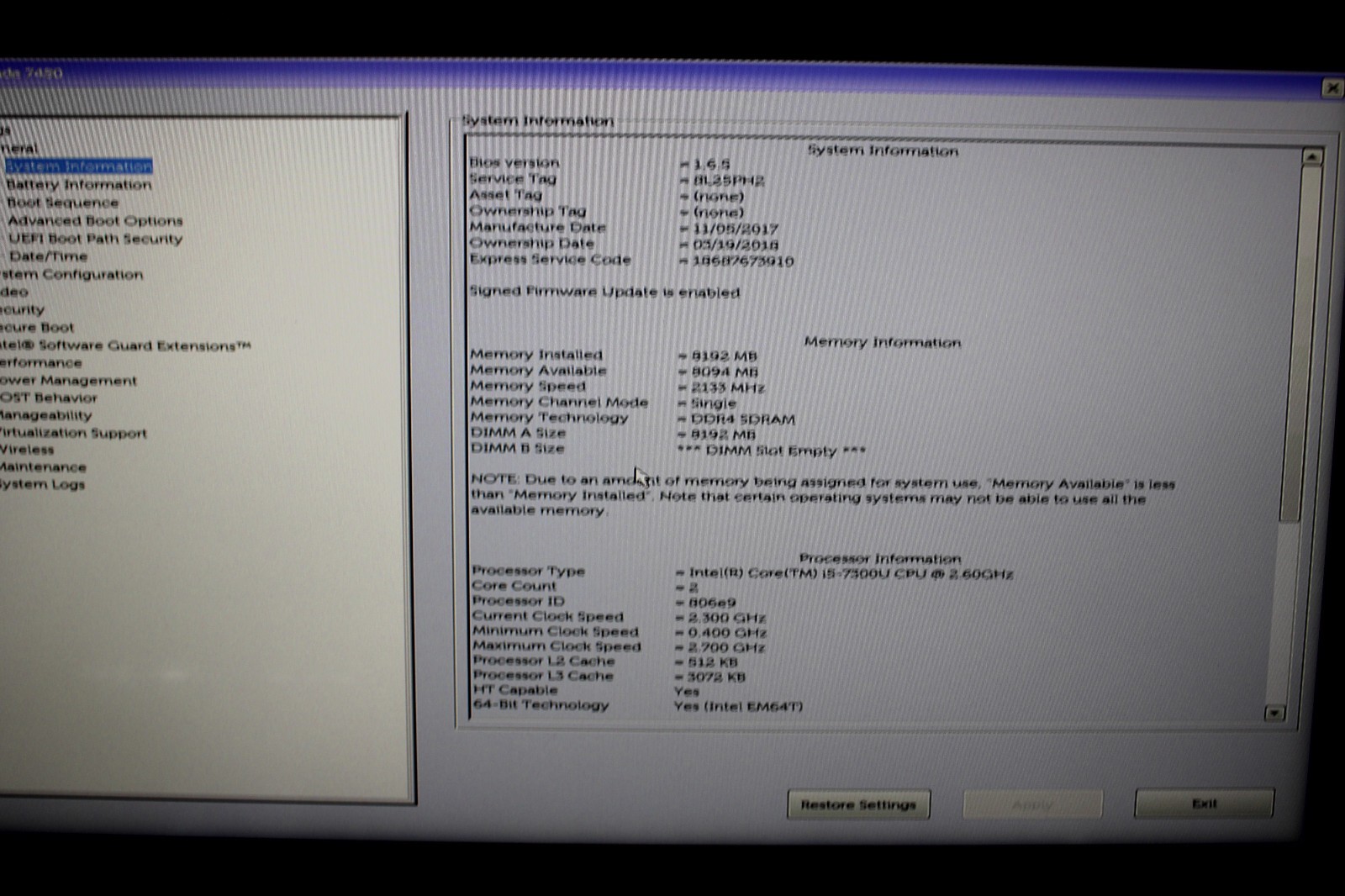Open UEFI Boot Path Security

tap(96, 239)
